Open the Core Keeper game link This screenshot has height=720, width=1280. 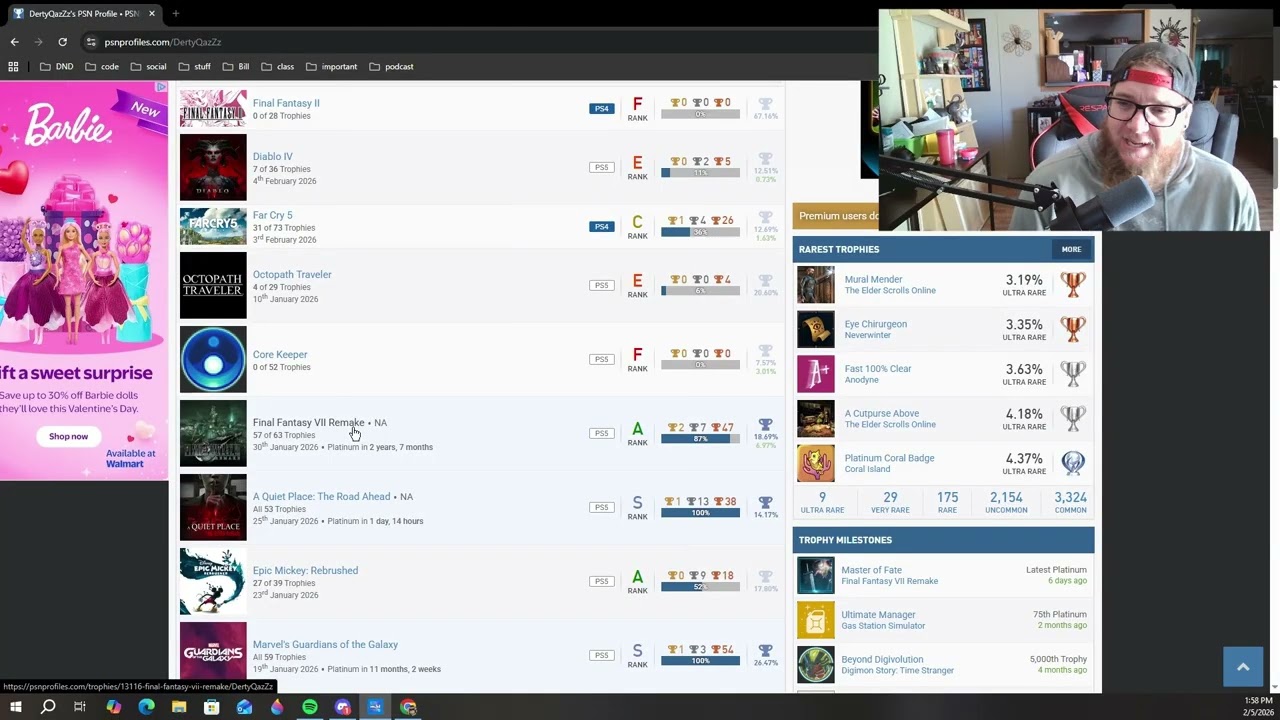[x=280, y=354]
